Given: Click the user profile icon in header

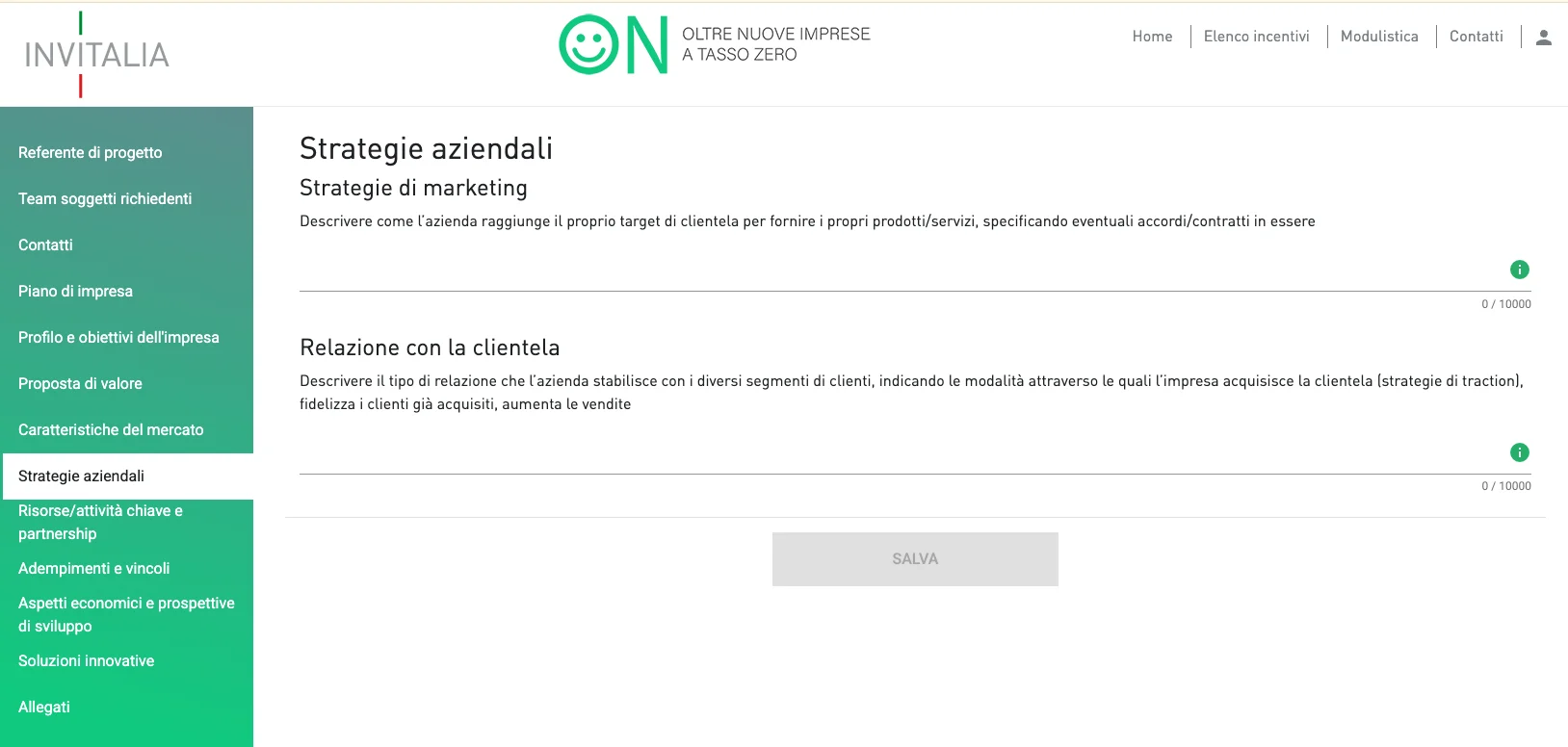Looking at the screenshot, I should tap(1543, 38).
